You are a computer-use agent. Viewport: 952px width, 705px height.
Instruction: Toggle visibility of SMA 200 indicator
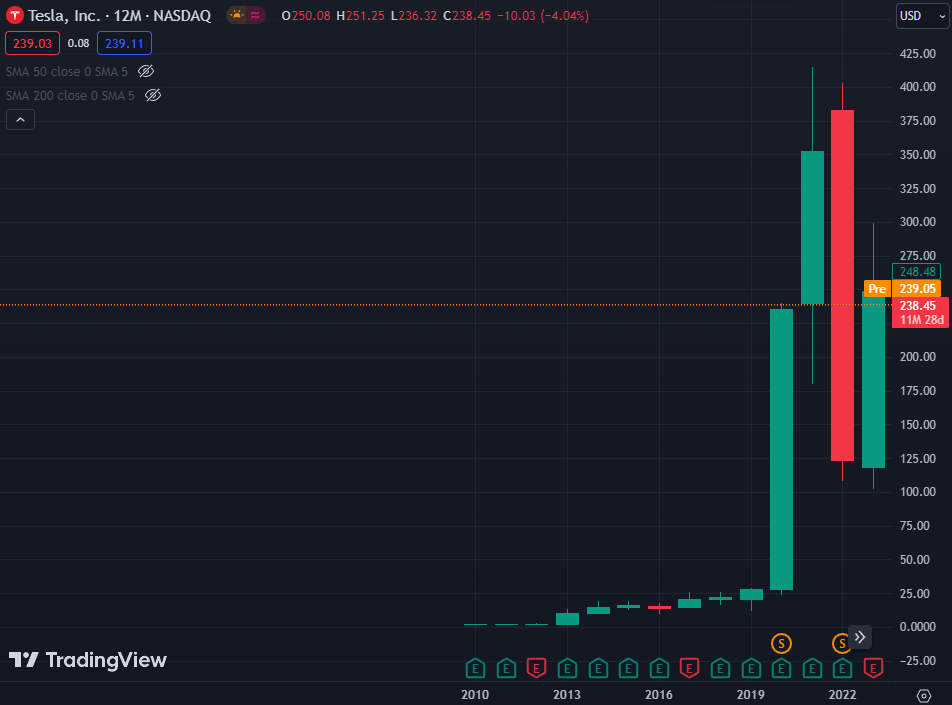point(152,95)
